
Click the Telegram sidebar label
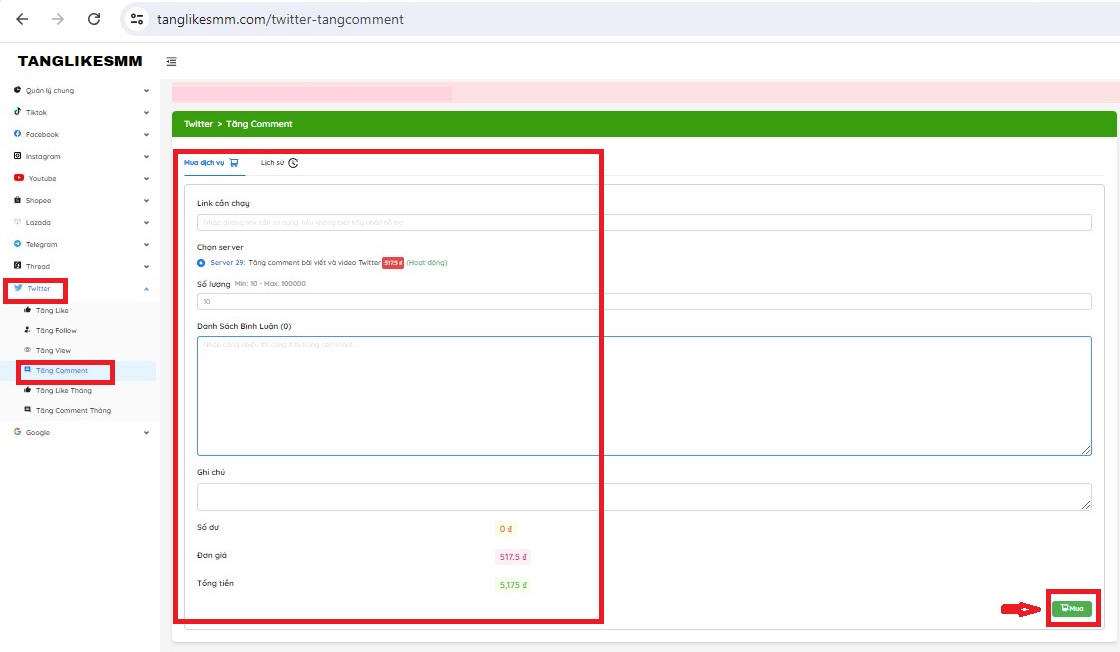[x=41, y=244]
